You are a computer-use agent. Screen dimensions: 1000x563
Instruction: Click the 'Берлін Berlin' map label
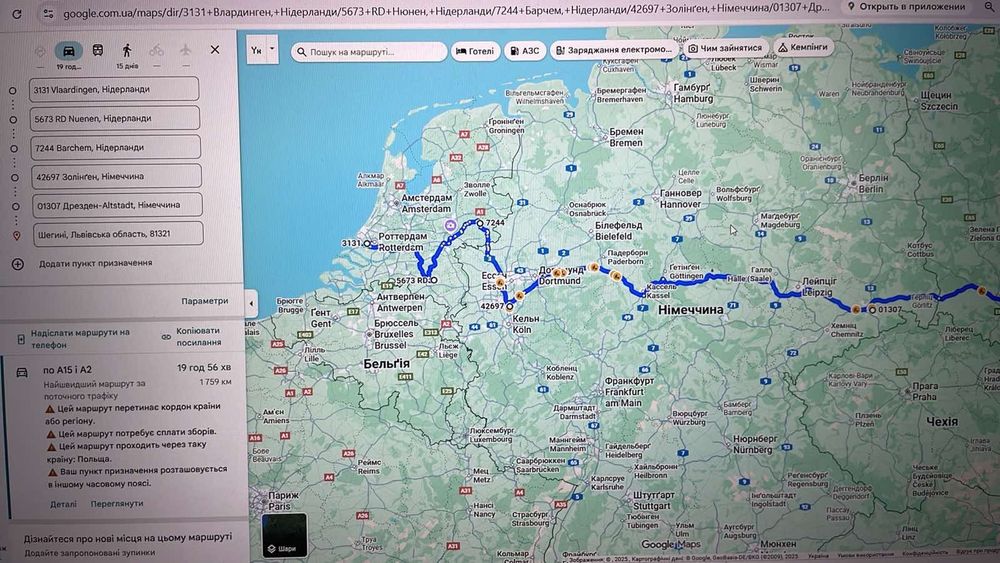click(873, 184)
